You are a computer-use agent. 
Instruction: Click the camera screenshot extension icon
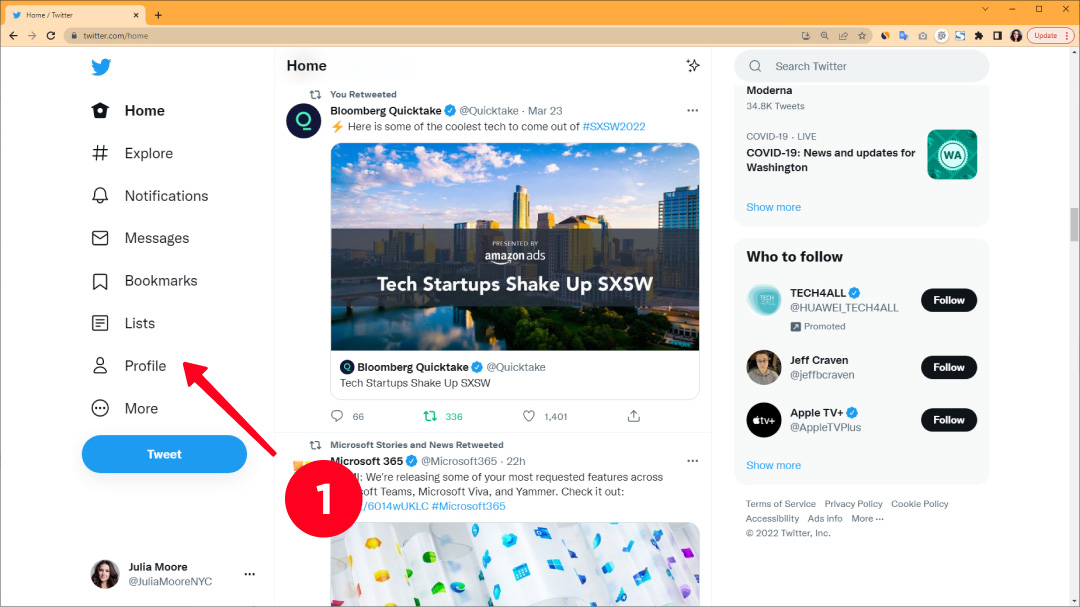point(922,36)
